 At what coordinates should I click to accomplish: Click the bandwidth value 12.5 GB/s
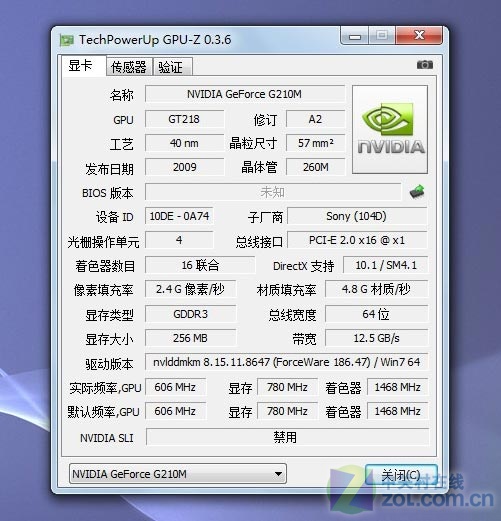coord(376,338)
